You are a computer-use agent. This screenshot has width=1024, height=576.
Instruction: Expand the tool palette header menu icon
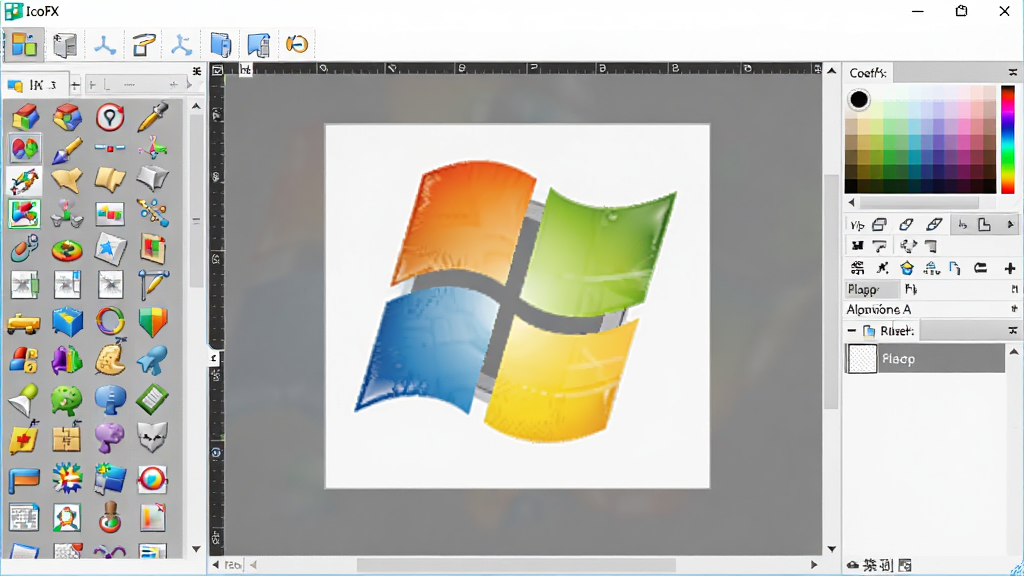point(197,71)
